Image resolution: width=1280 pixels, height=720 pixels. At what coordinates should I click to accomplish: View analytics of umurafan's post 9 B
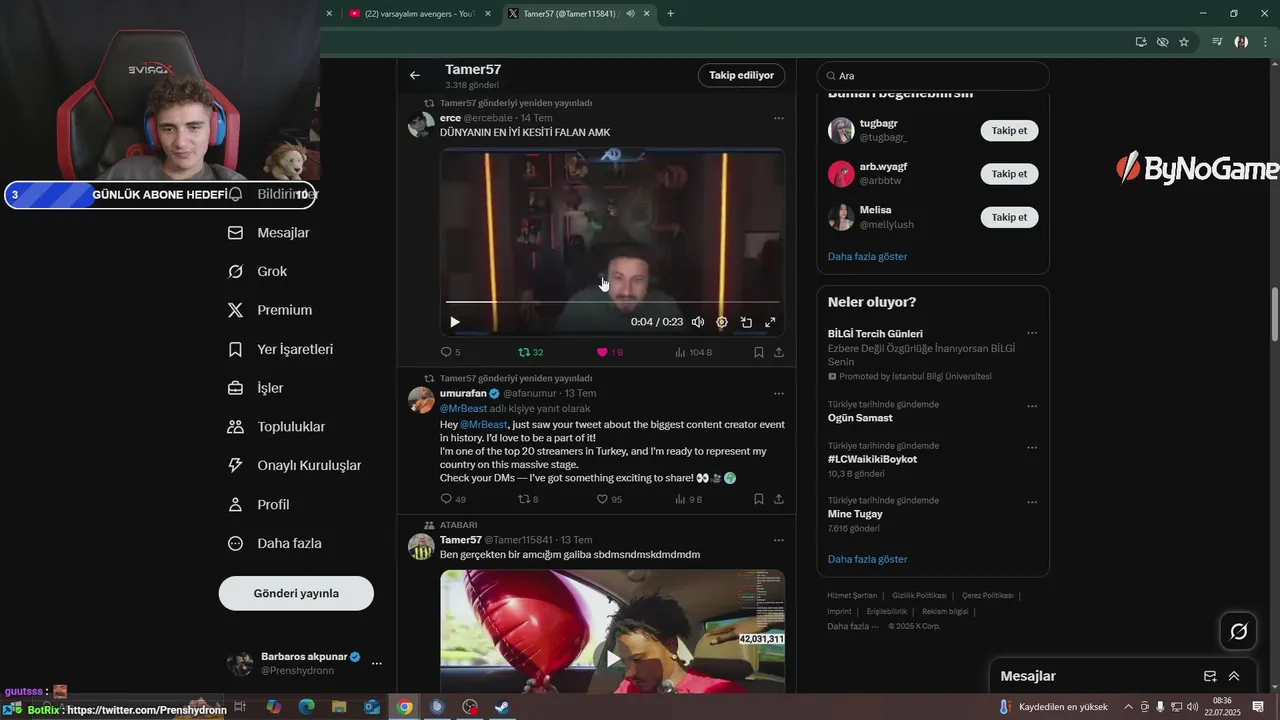689,499
